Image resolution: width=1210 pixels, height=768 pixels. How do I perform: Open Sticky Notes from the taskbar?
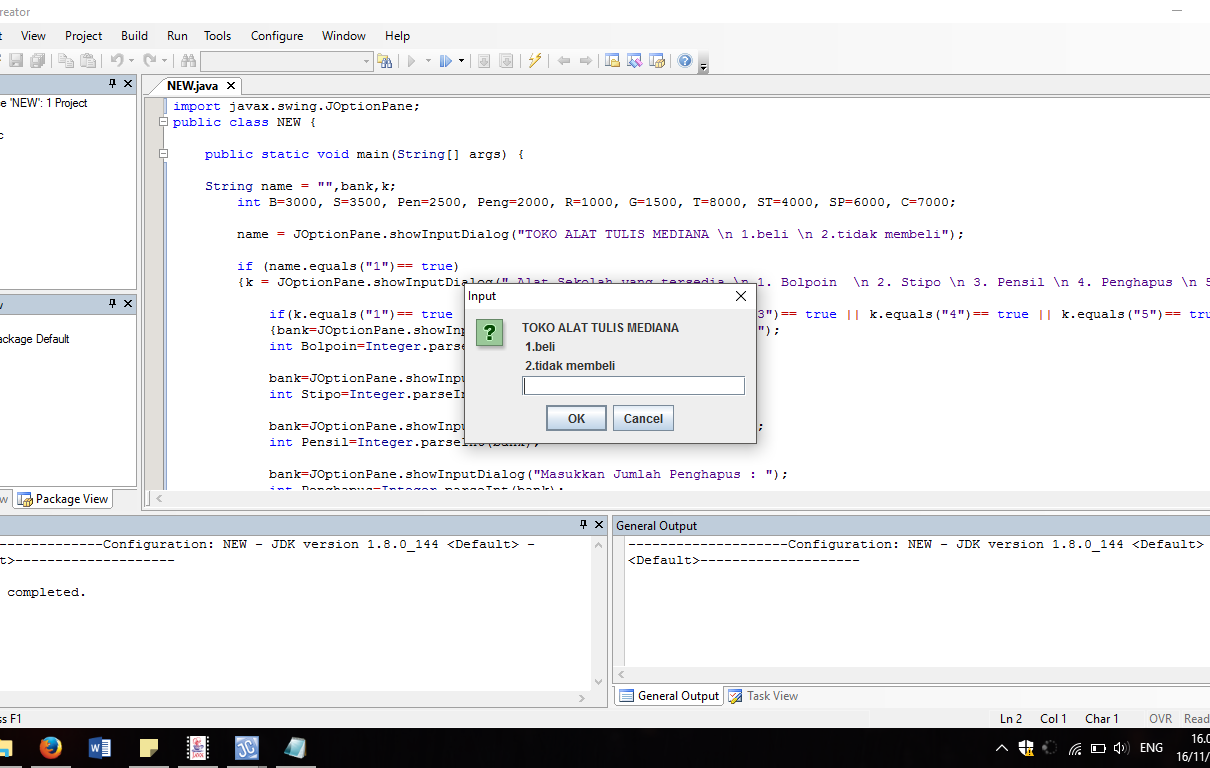[149, 748]
